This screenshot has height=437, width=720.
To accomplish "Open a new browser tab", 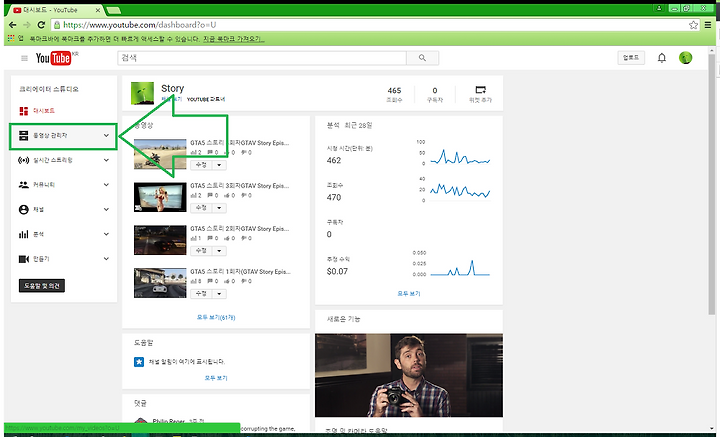I will tap(113, 10).
